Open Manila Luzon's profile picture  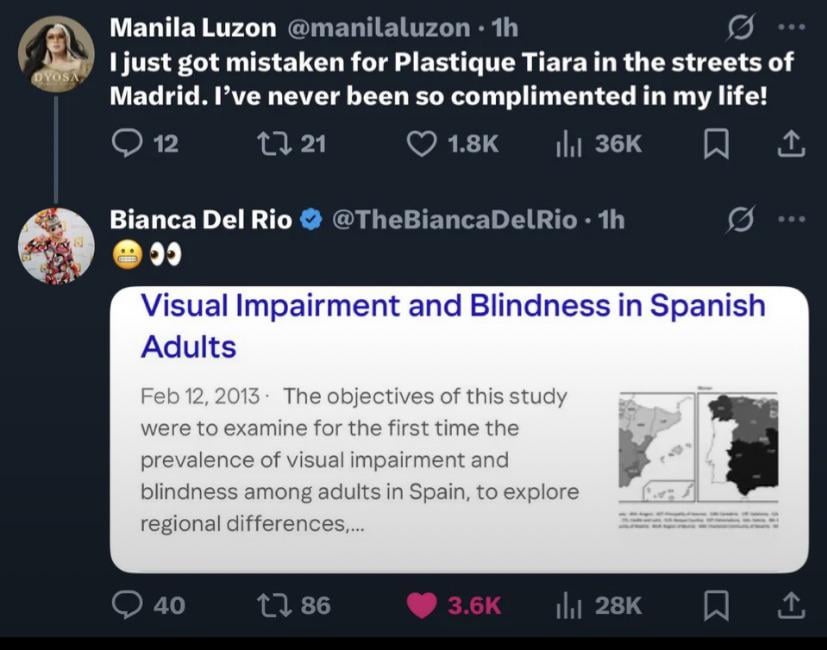pos(56,54)
